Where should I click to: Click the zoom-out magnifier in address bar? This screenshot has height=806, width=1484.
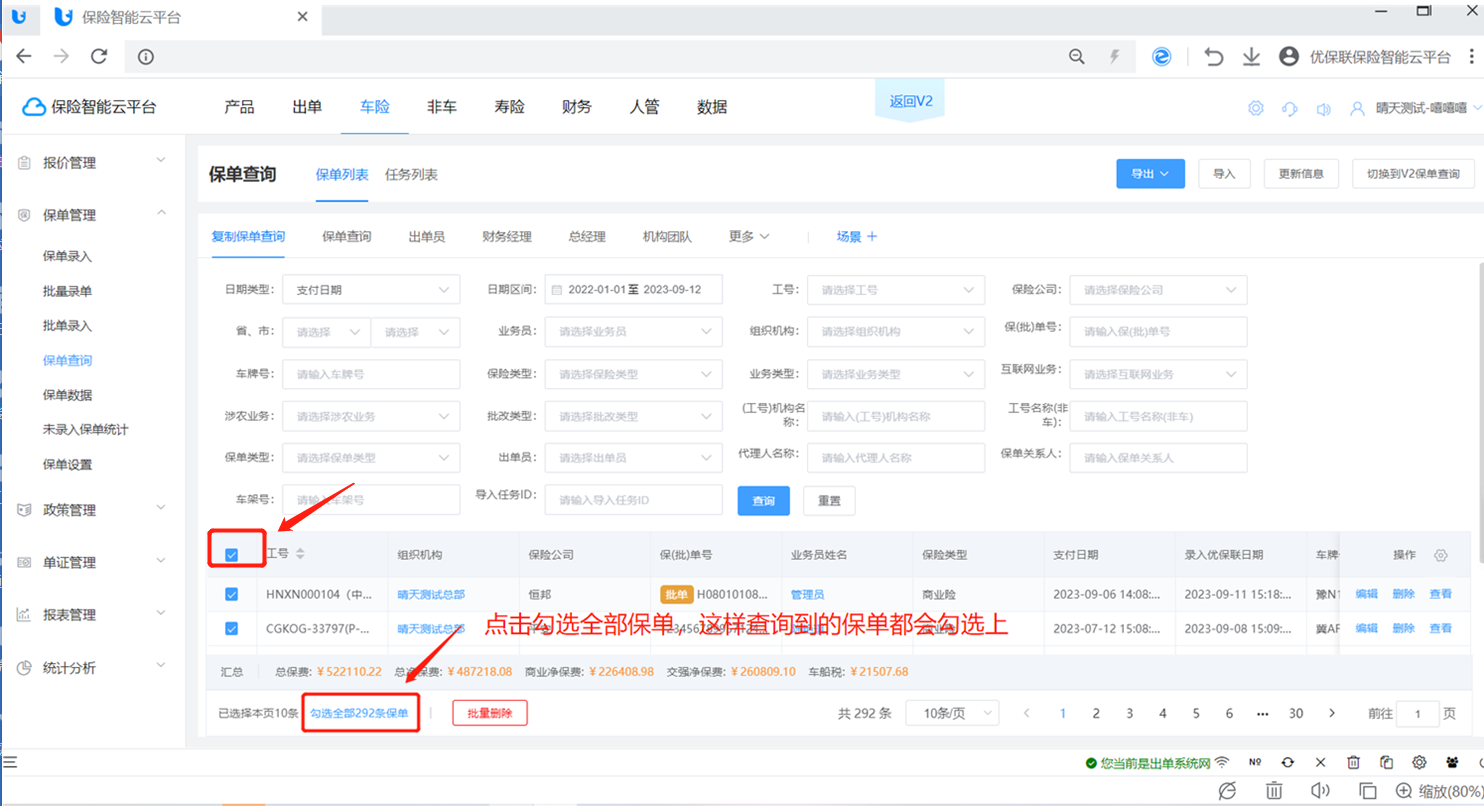(x=1077, y=57)
